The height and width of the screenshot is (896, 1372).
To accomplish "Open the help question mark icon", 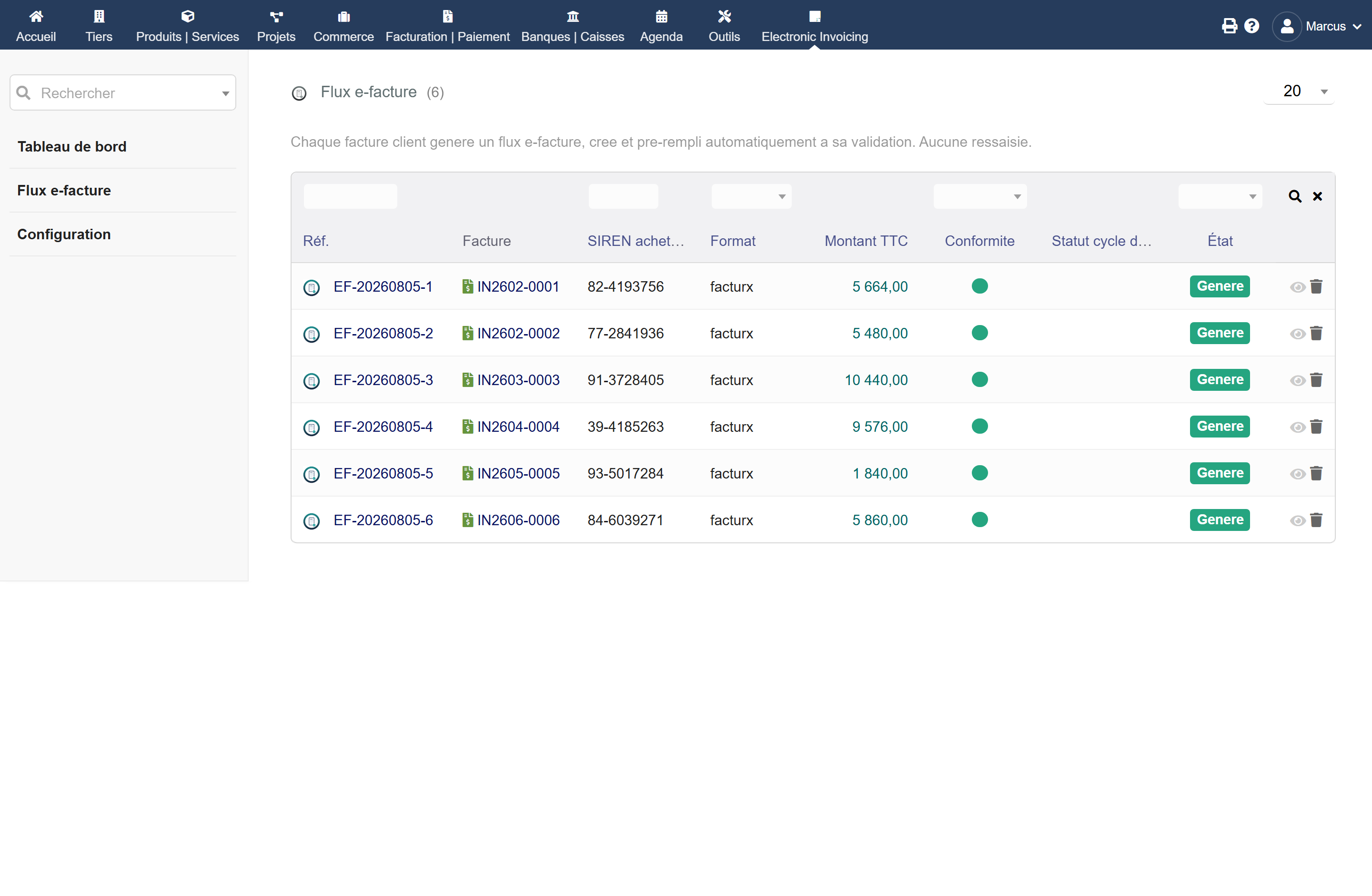I will (1251, 26).
